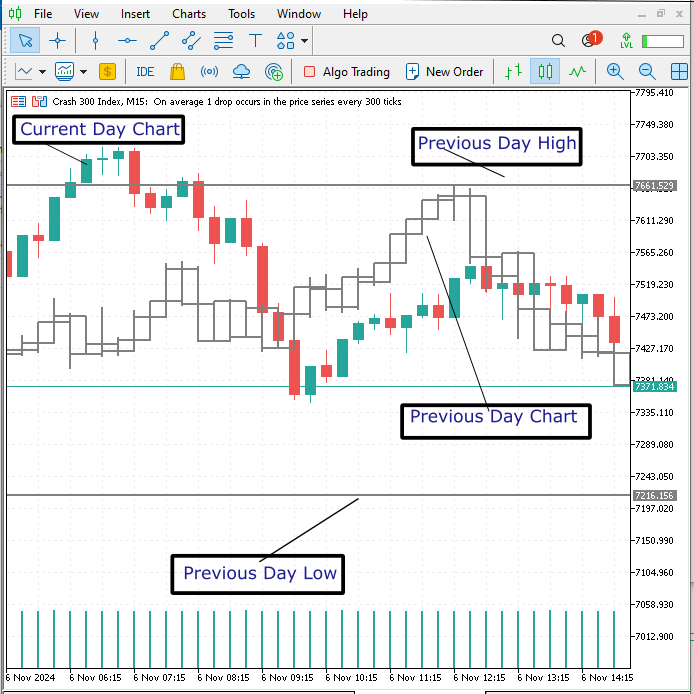Open the Signals broadcast icon
Screen dimensions: 694x694
click(x=209, y=72)
